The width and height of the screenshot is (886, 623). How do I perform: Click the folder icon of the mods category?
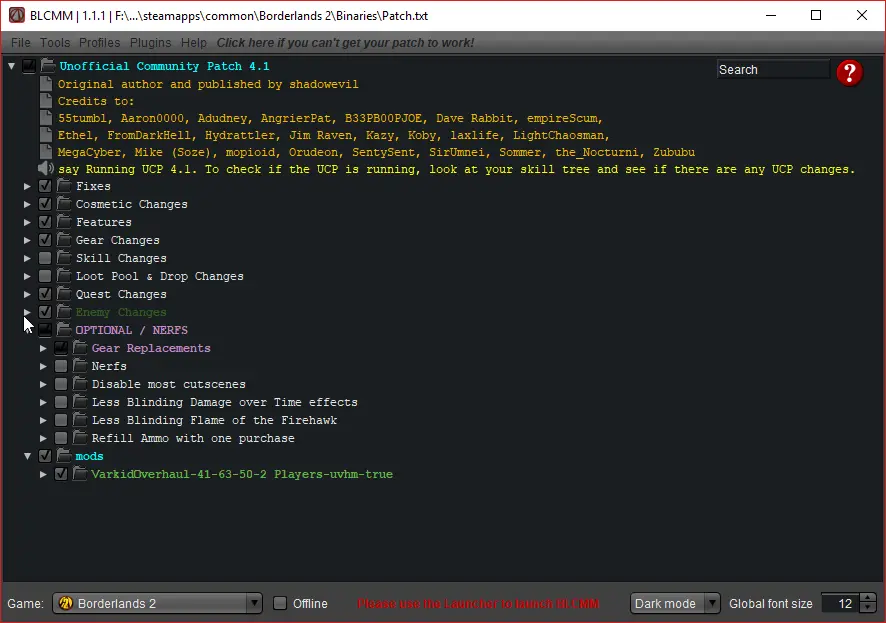pos(64,456)
